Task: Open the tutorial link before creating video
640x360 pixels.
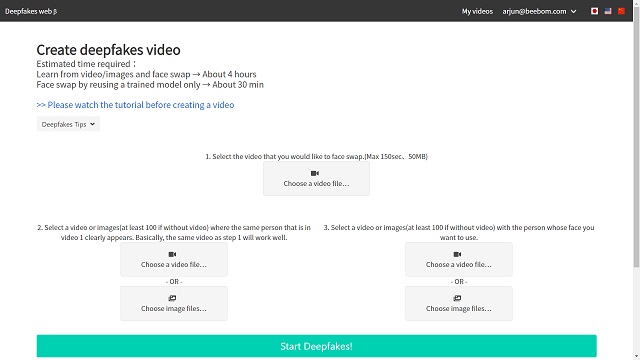Action: click(135, 105)
